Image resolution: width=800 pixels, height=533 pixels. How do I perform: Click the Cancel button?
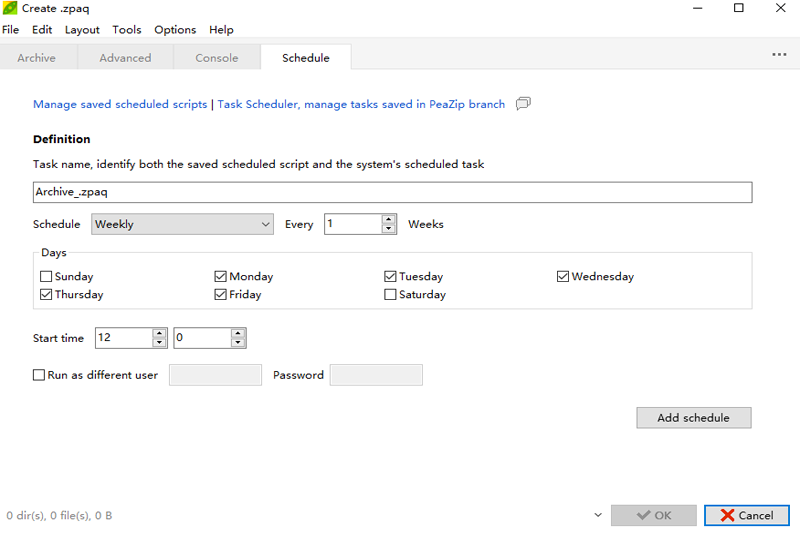746,516
